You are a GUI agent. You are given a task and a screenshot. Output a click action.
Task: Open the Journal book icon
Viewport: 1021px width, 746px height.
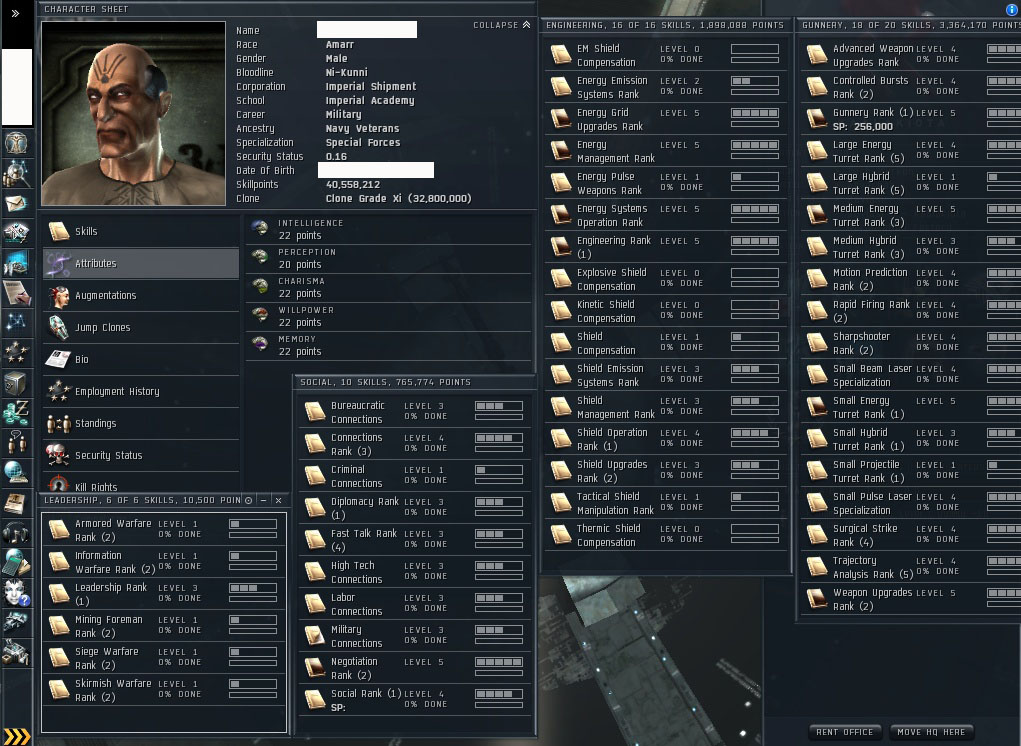coord(16,503)
